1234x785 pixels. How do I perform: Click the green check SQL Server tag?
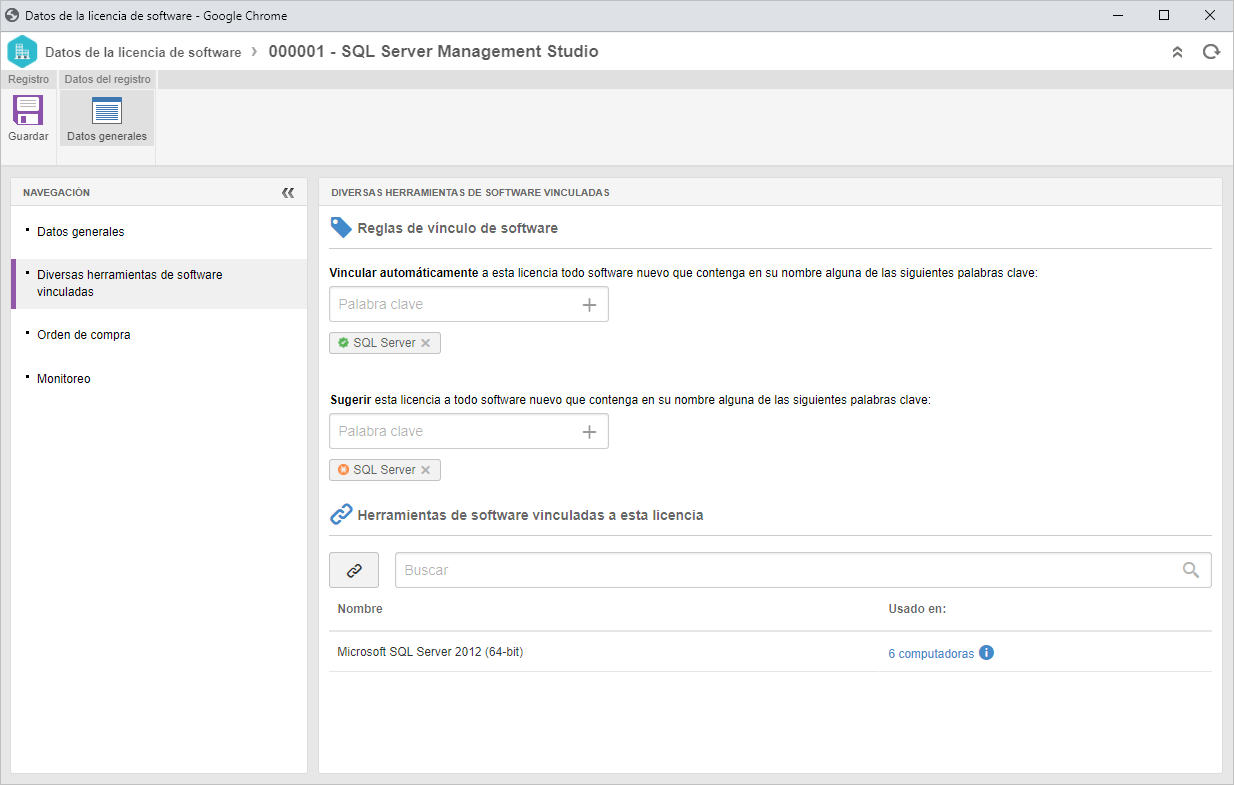384,343
